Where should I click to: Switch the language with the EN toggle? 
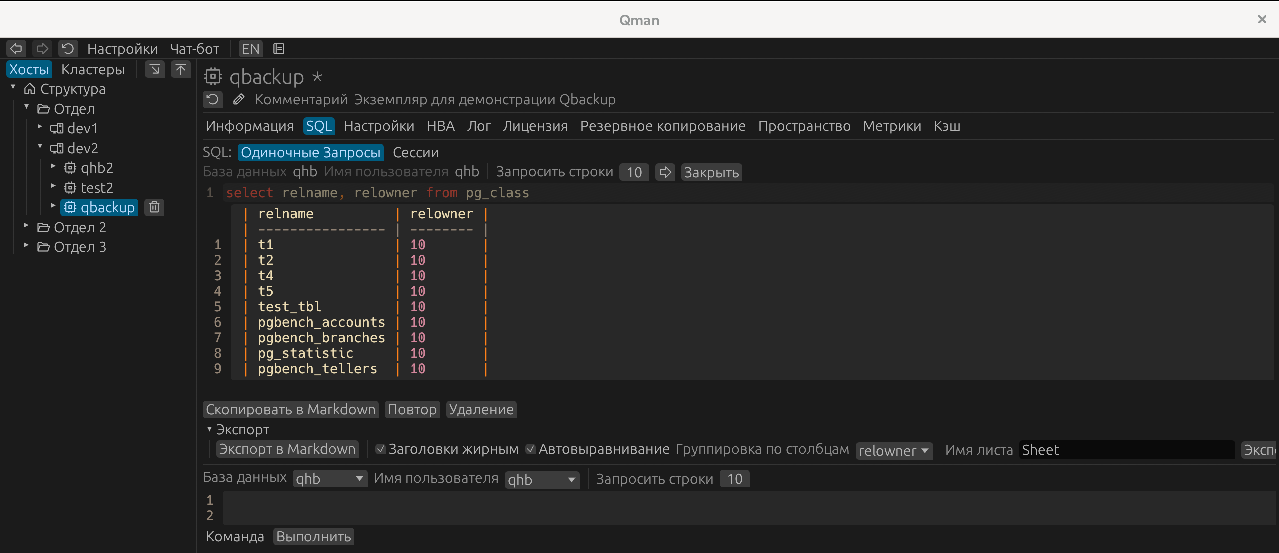coord(250,48)
